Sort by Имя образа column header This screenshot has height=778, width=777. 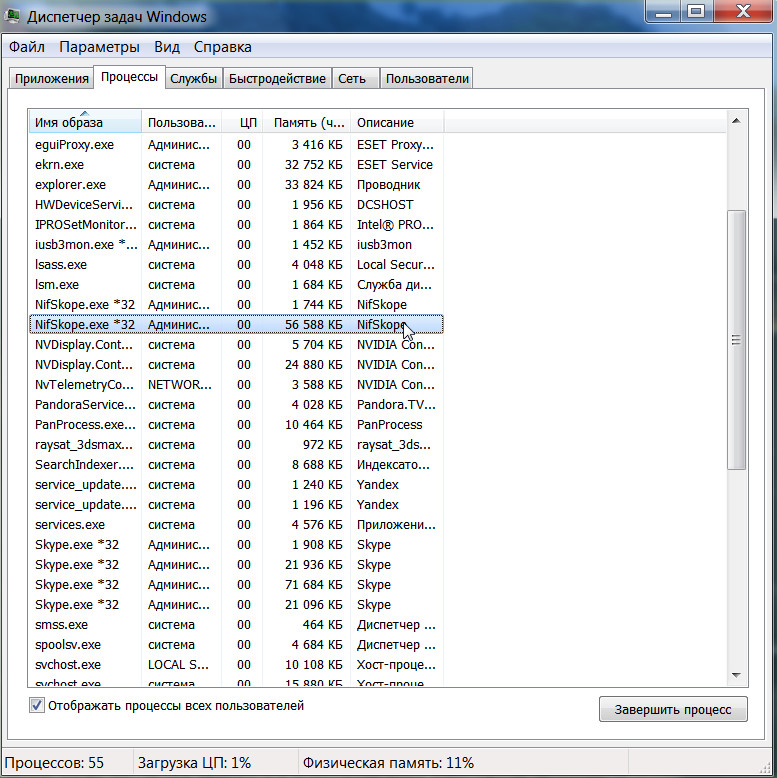pos(84,123)
